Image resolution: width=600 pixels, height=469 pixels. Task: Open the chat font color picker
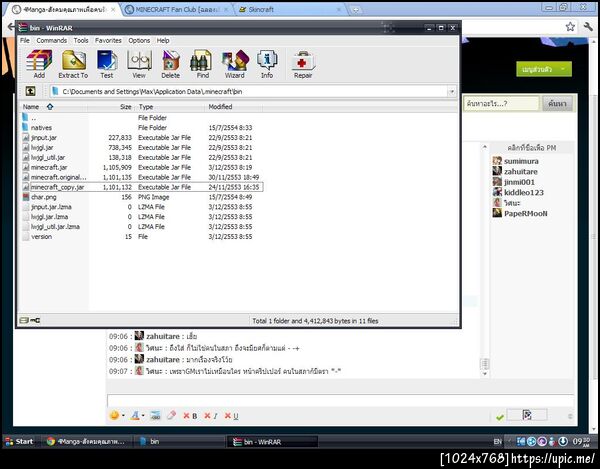point(137,415)
